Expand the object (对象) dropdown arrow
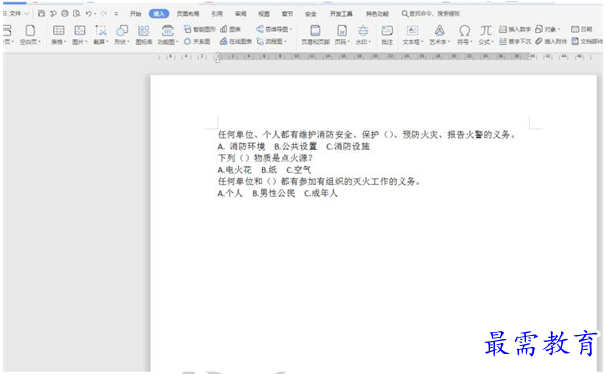 559,29
